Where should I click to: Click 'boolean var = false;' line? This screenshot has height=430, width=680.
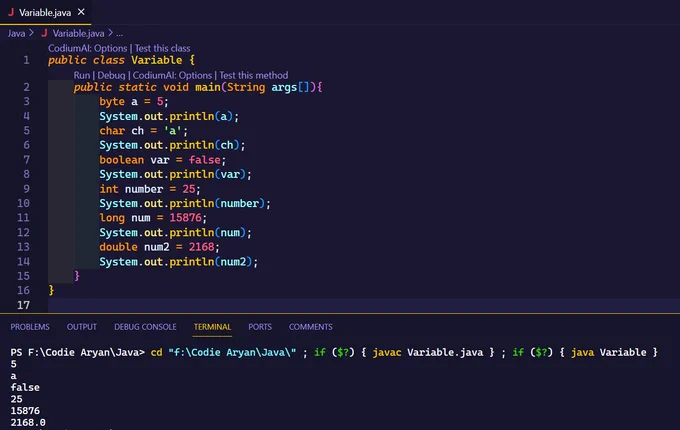pos(163,160)
